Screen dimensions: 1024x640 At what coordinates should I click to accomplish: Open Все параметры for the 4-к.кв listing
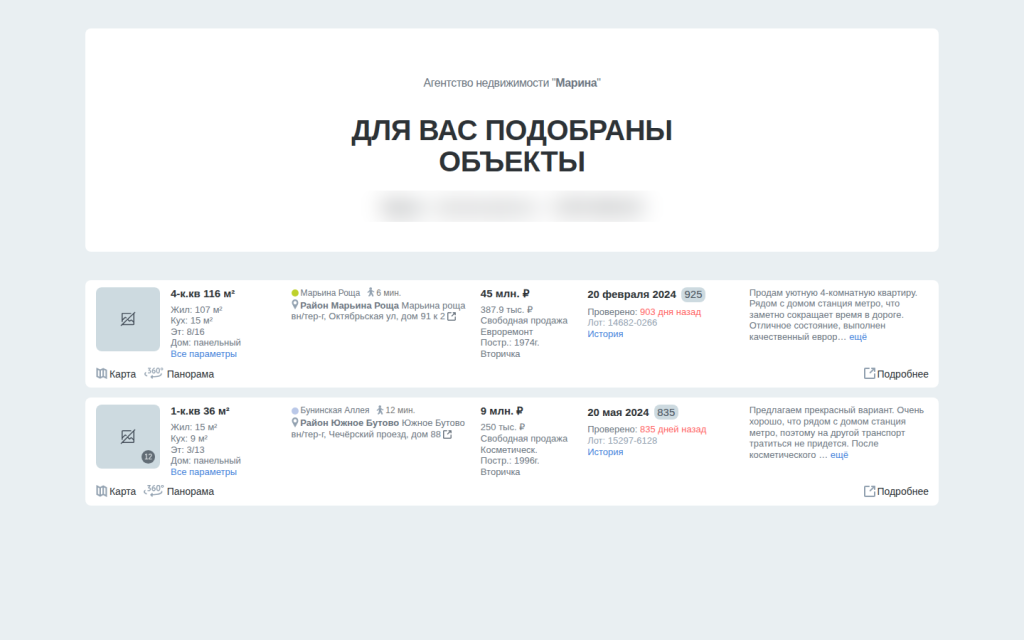204,354
